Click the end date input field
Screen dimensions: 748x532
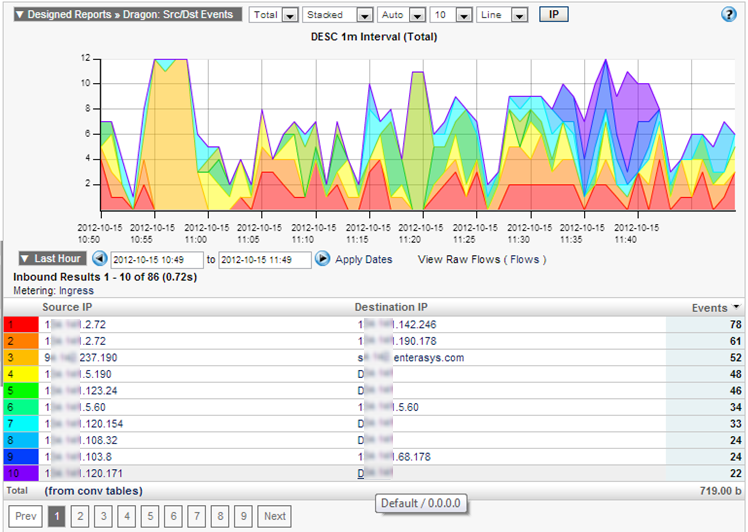[x=264, y=259]
